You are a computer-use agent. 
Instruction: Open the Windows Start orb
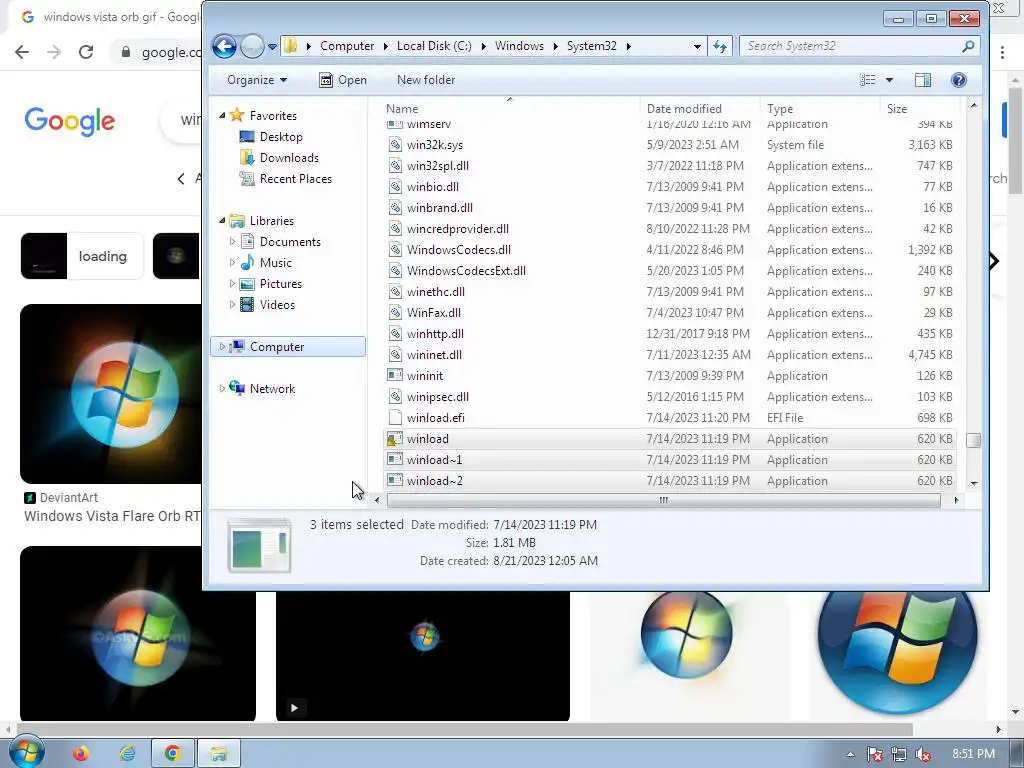click(26, 752)
